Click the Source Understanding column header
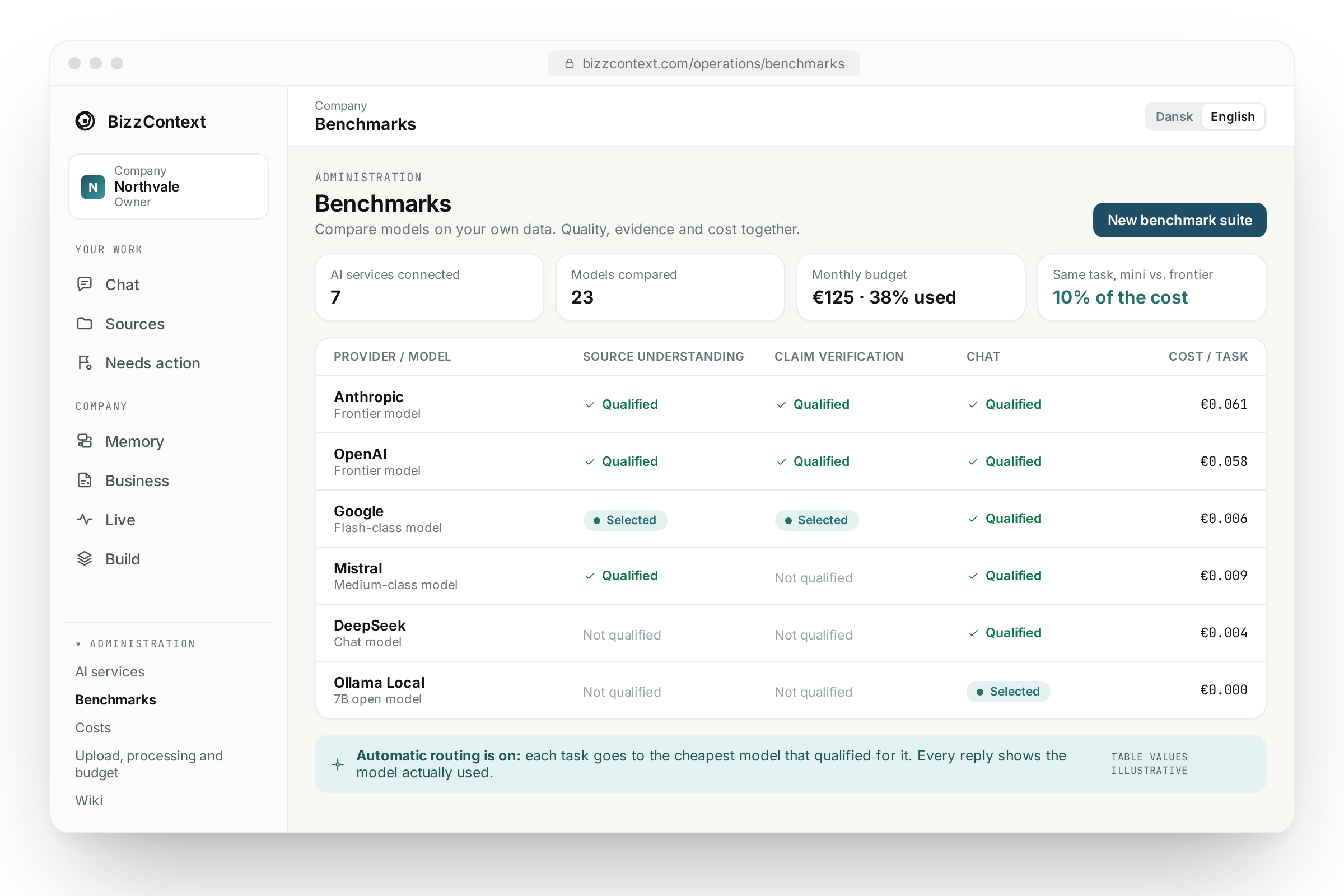This screenshot has height=896, width=1344. point(664,357)
